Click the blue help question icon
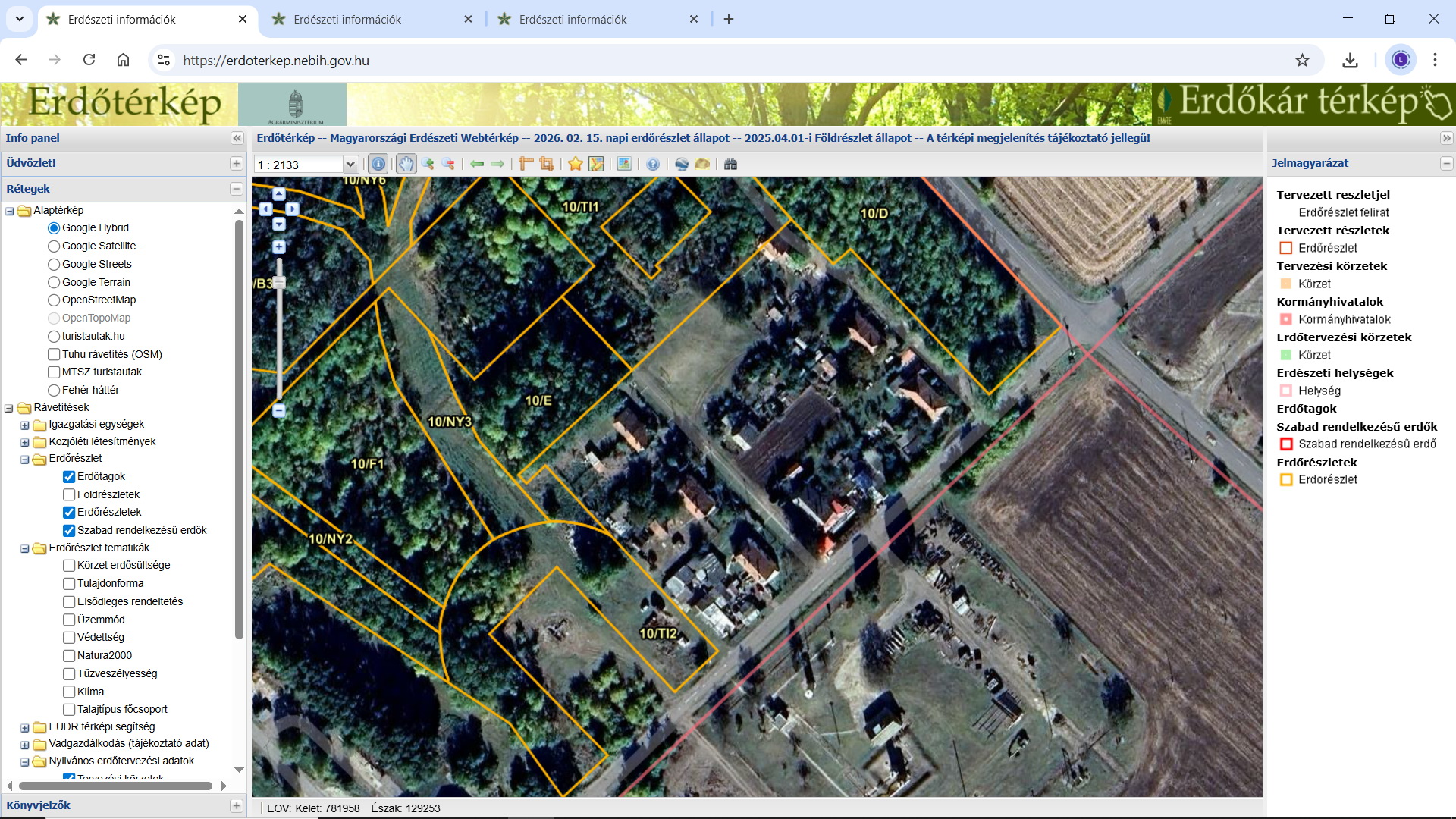The height and width of the screenshot is (819, 1456). pyautogui.click(x=653, y=164)
